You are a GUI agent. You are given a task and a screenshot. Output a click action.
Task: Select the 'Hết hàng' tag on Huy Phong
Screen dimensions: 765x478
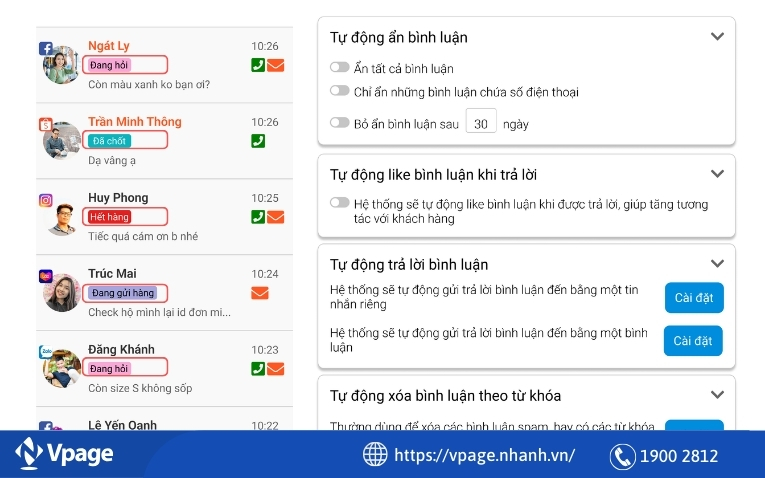pyautogui.click(x=109, y=217)
